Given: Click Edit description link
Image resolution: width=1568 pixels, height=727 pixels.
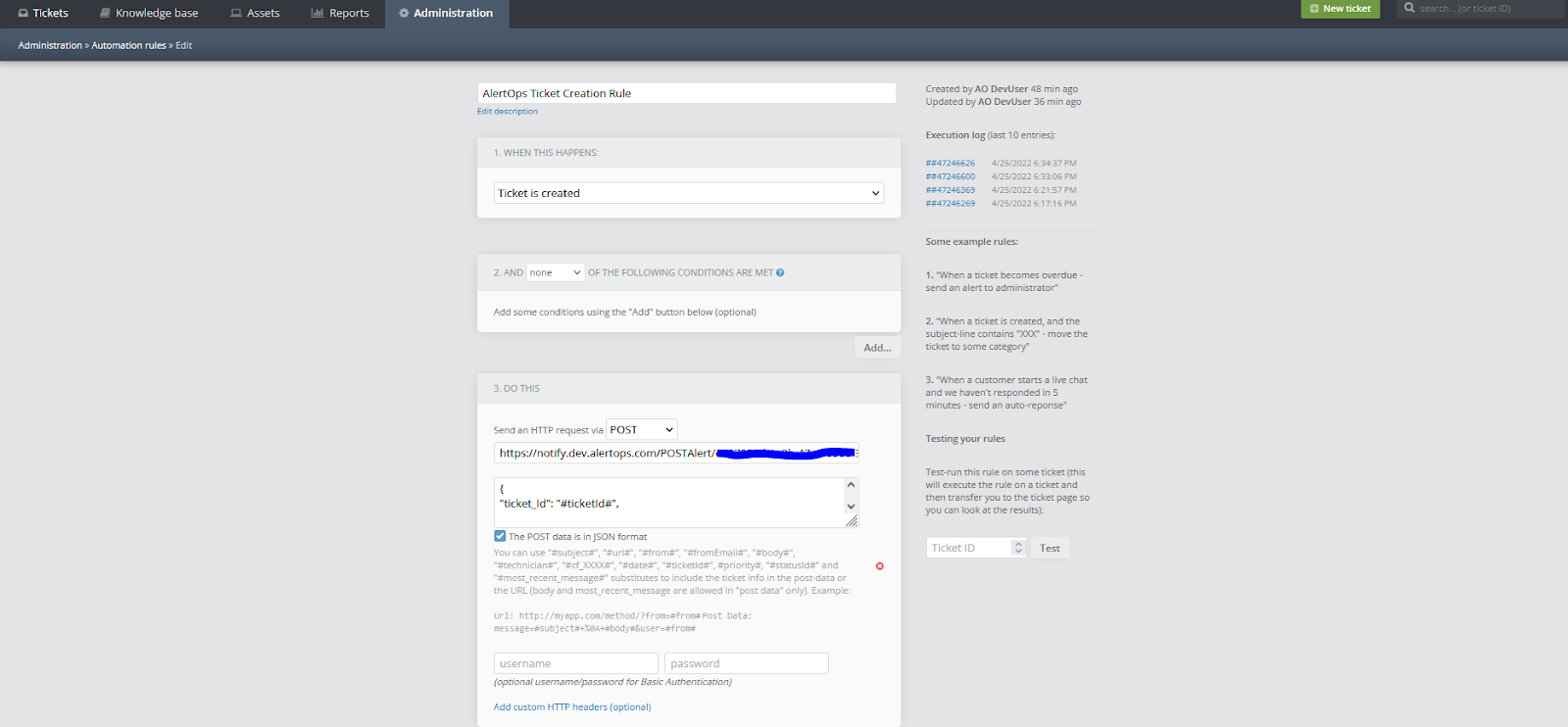Looking at the screenshot, I should (508, 112).
